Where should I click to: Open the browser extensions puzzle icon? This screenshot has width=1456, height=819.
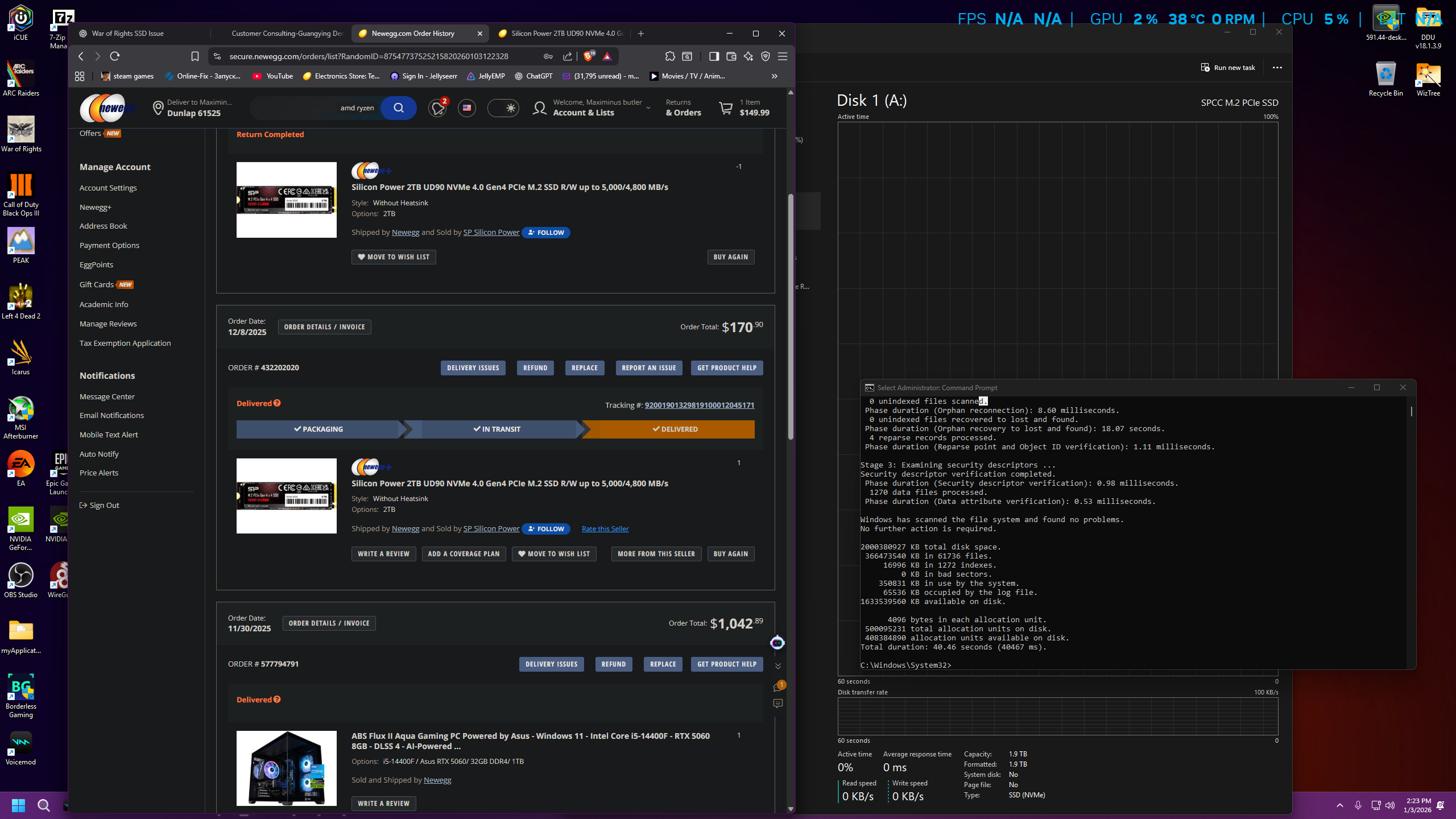click(x=670, y=56)
